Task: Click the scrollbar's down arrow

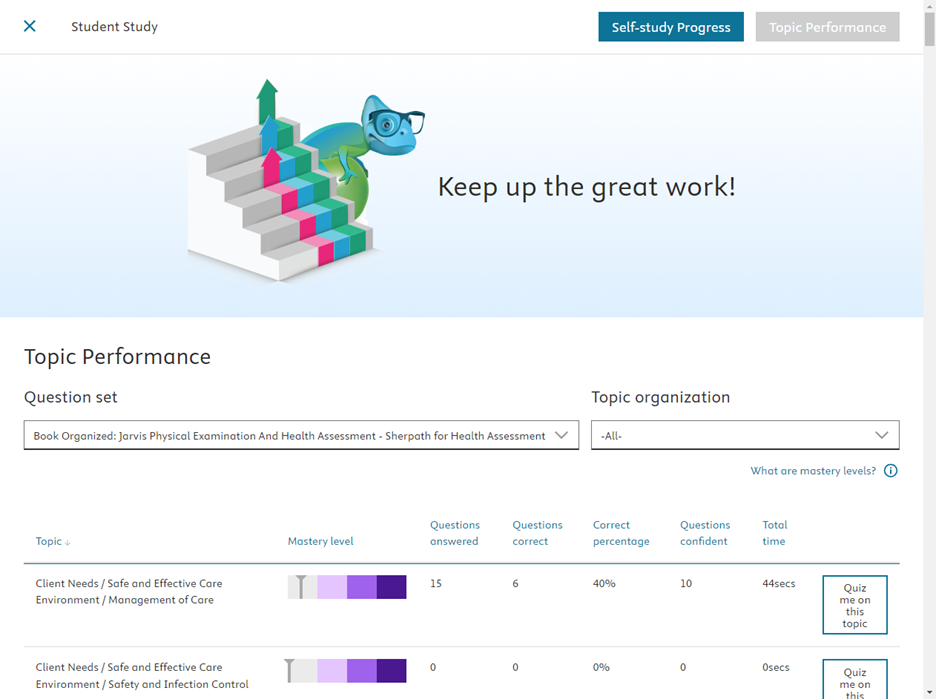Action: pos(930,691)
